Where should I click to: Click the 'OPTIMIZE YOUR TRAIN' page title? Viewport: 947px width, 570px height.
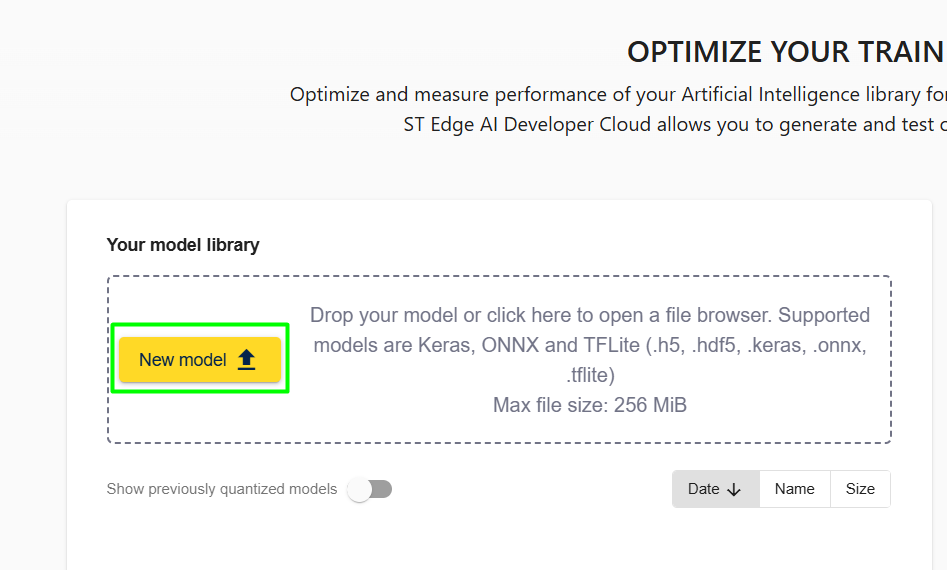pyautogui.click(x=785, y=52)
